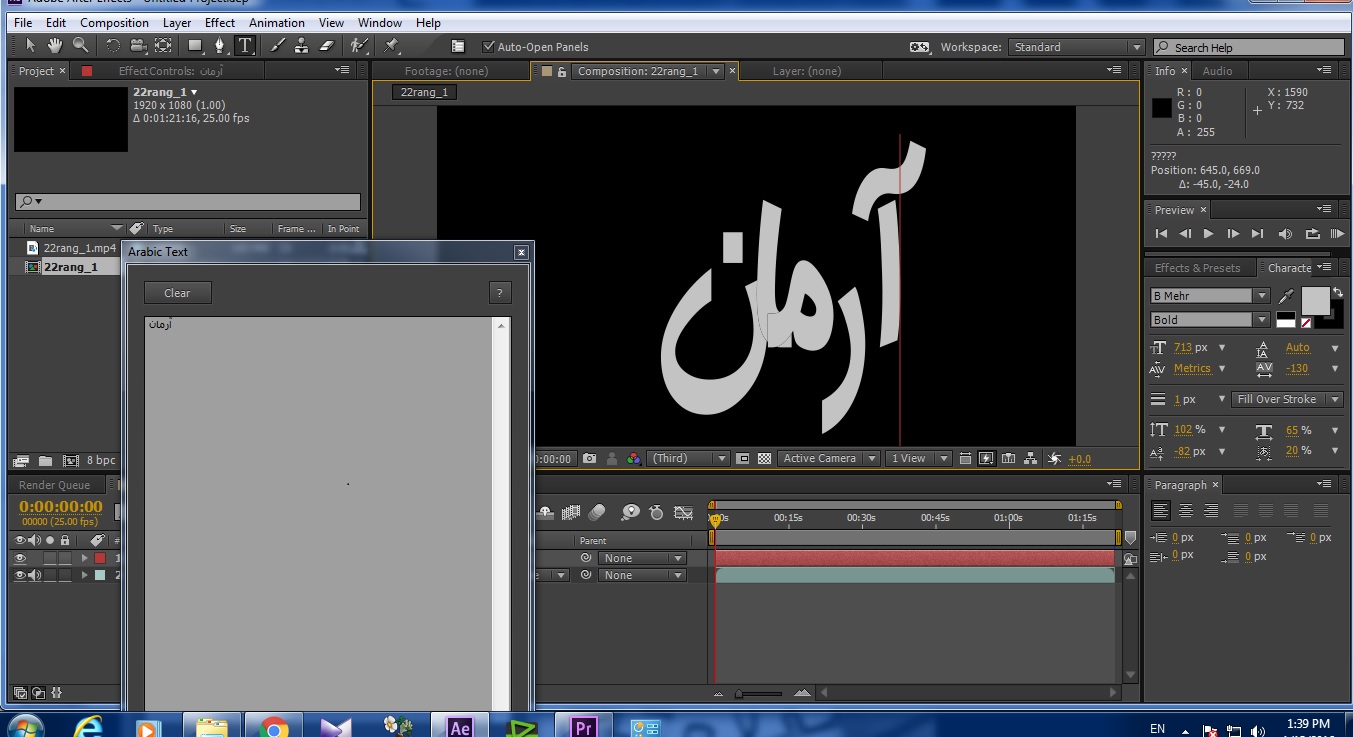Screen dimensions: 1353x737
Task: Open the Effect menu
Action: [x=220, y=23]
